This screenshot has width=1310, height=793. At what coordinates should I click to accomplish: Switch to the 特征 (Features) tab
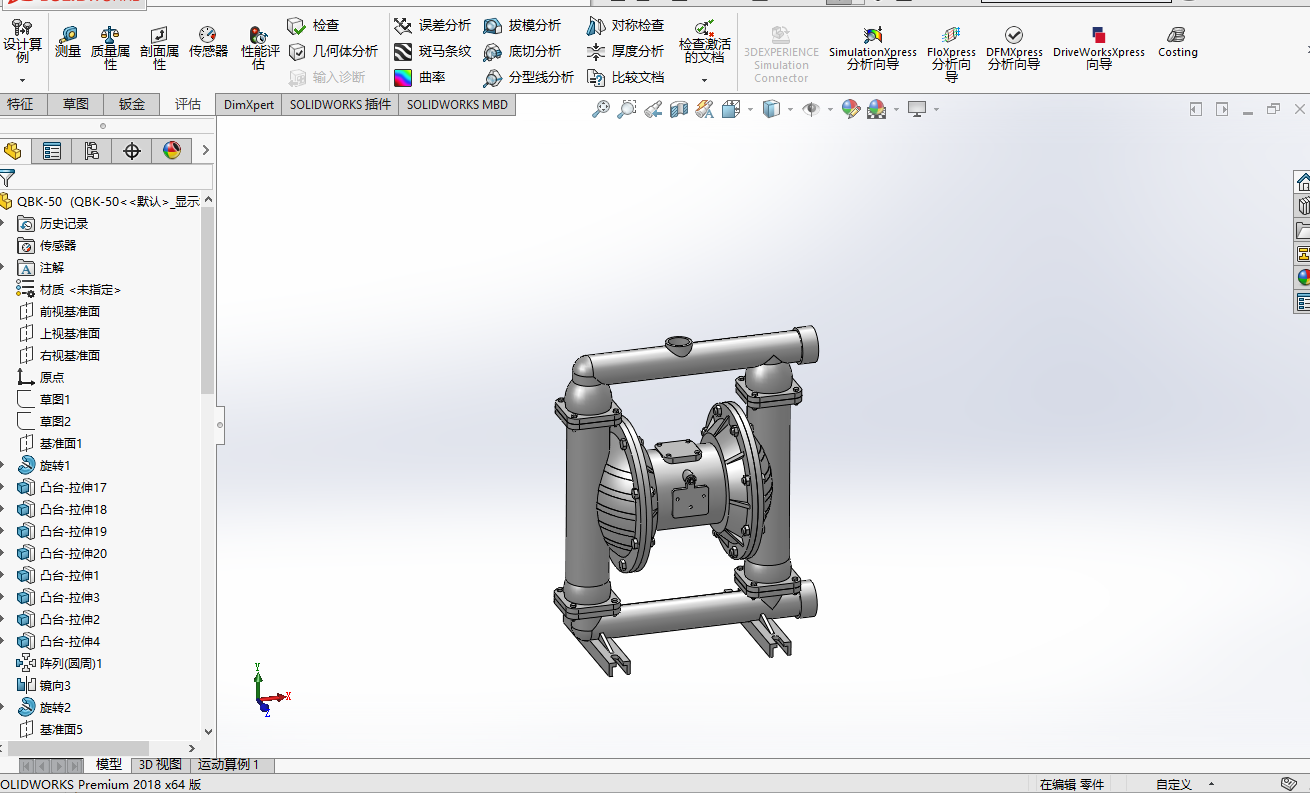click(x=20, y=104)
